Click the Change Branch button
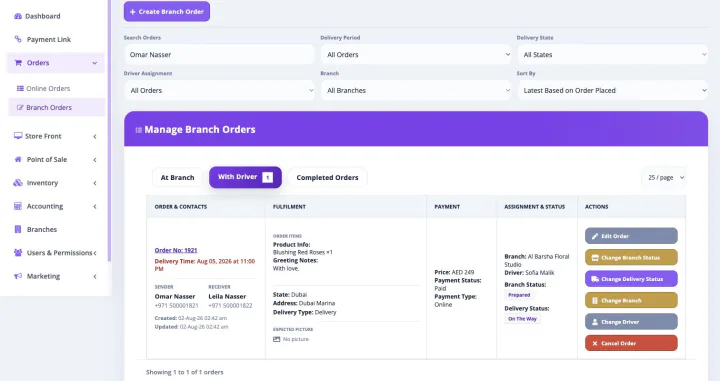This screenshot has width=720, height=381. click(x=631, y=300)
